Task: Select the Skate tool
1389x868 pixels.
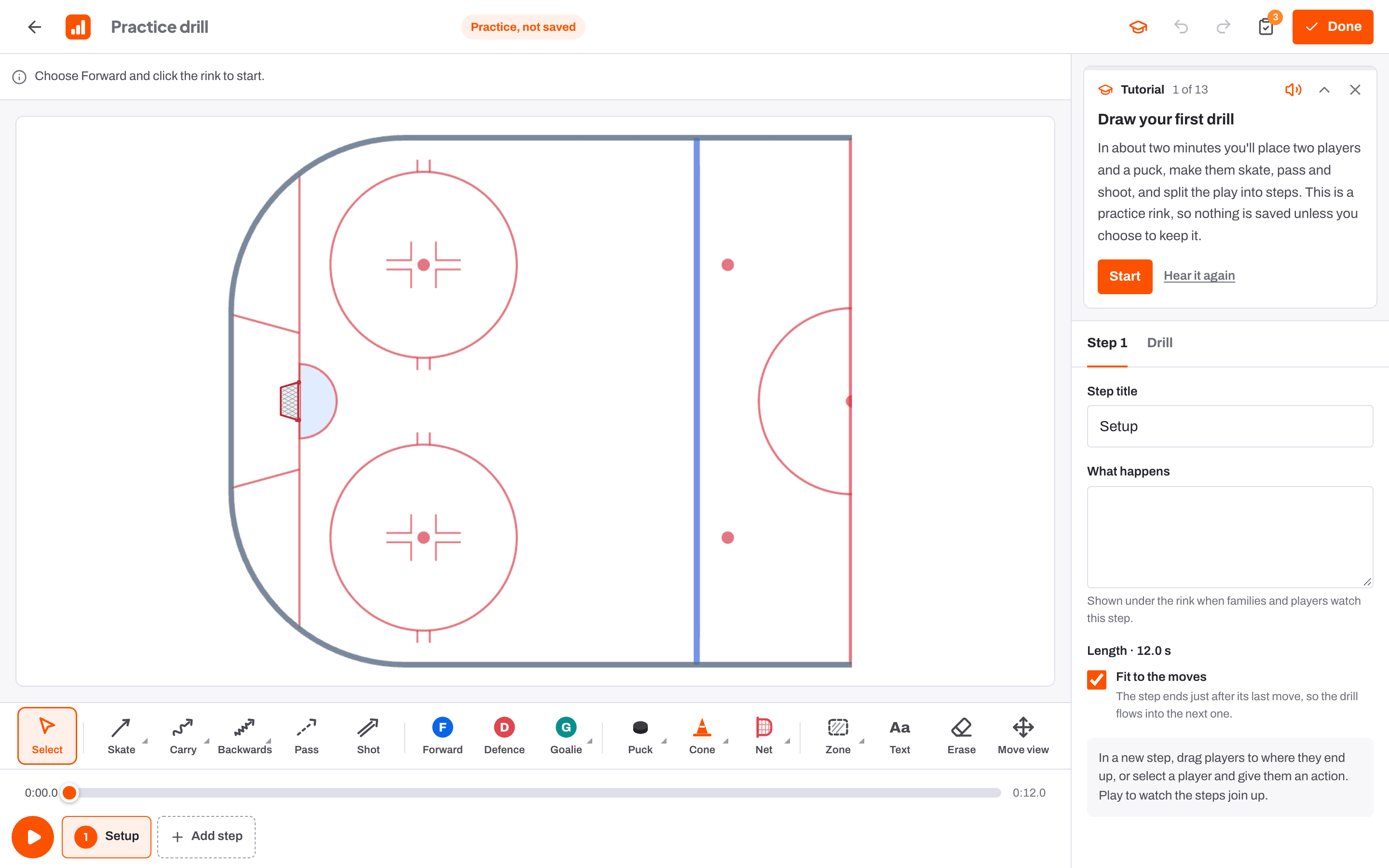Action: point(121,735)
